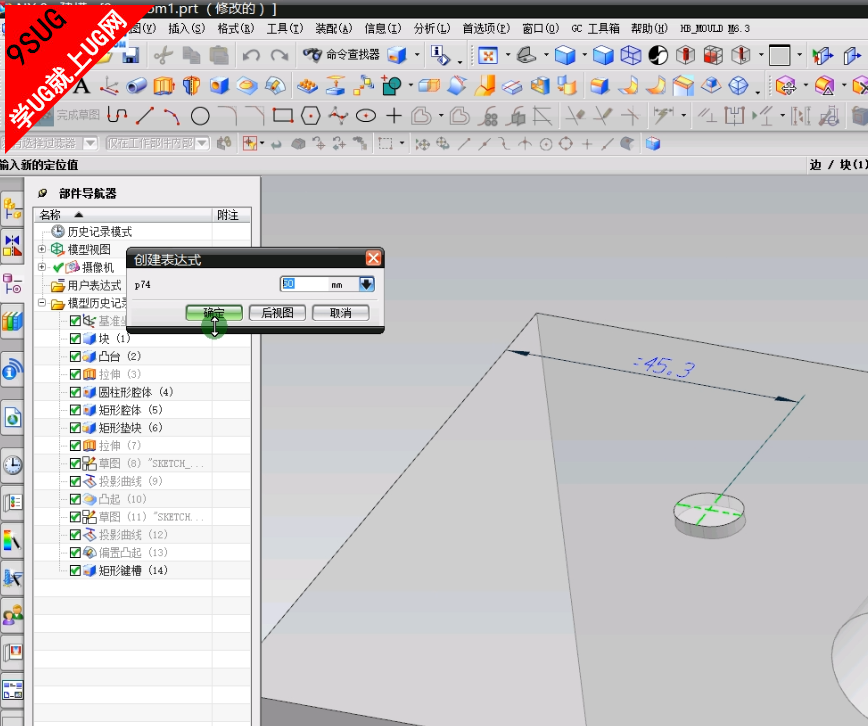
Task: Toggle checkbox for 偏置凸起 (13)
Action: [75, 553]
